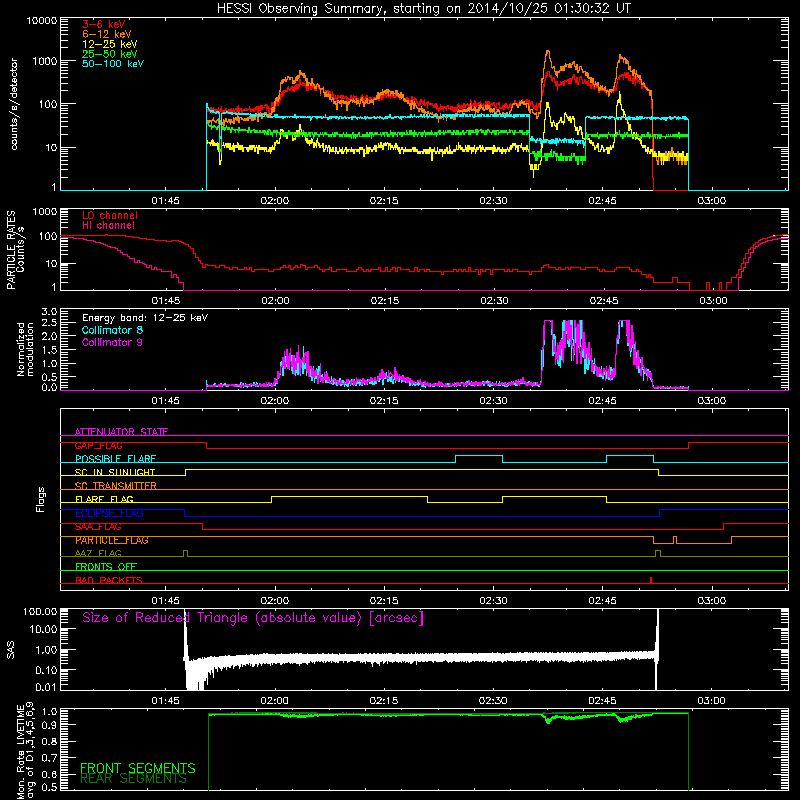
Task: Click the FRONTS_OFF flag label
Action: [106, 567]
